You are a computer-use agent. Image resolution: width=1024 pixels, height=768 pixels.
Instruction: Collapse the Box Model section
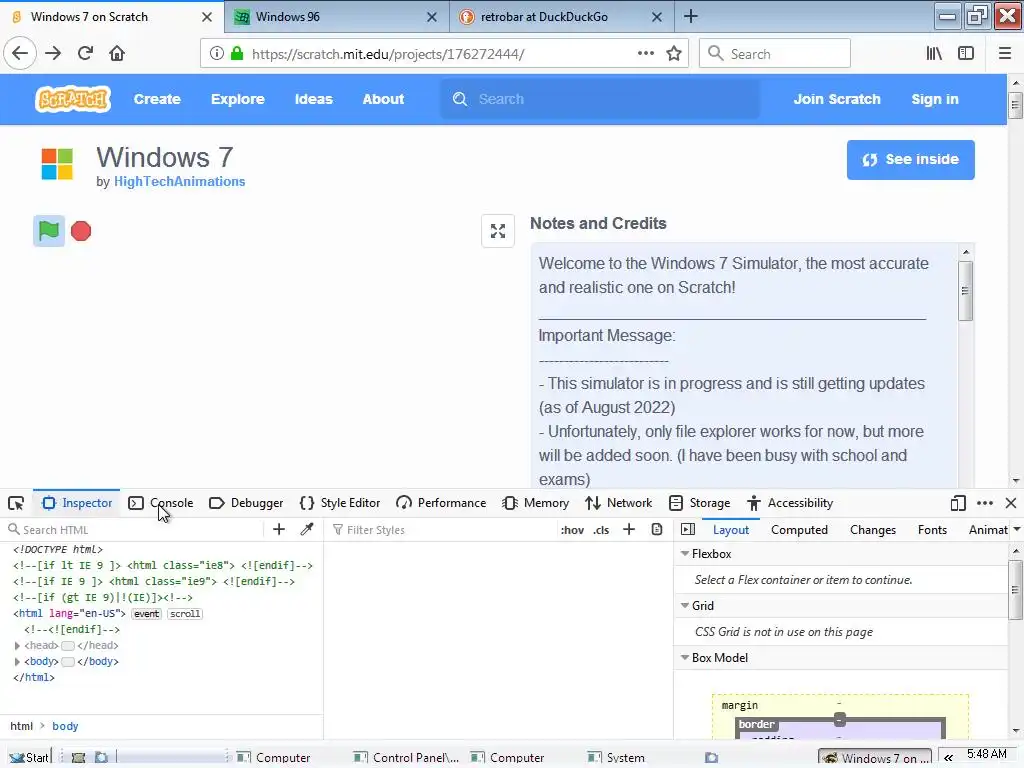tap(685, 658)
